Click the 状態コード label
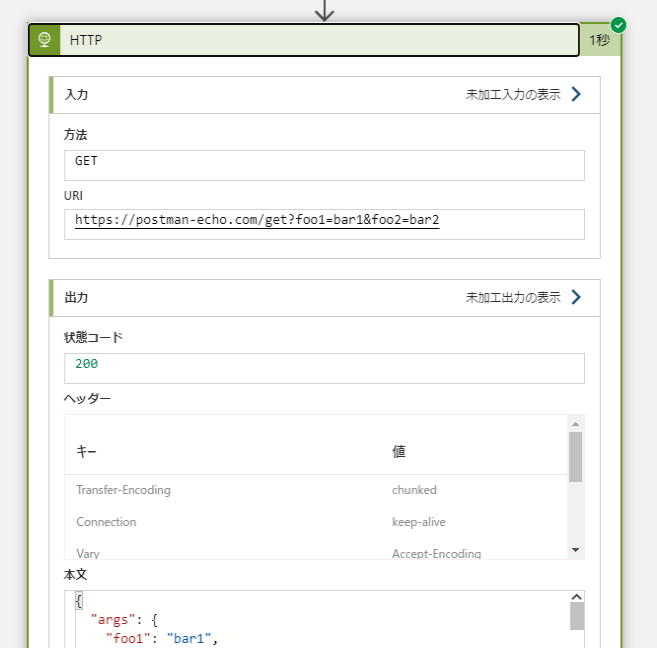The width and height of the screenshot is (657, 648). (93, 338)
